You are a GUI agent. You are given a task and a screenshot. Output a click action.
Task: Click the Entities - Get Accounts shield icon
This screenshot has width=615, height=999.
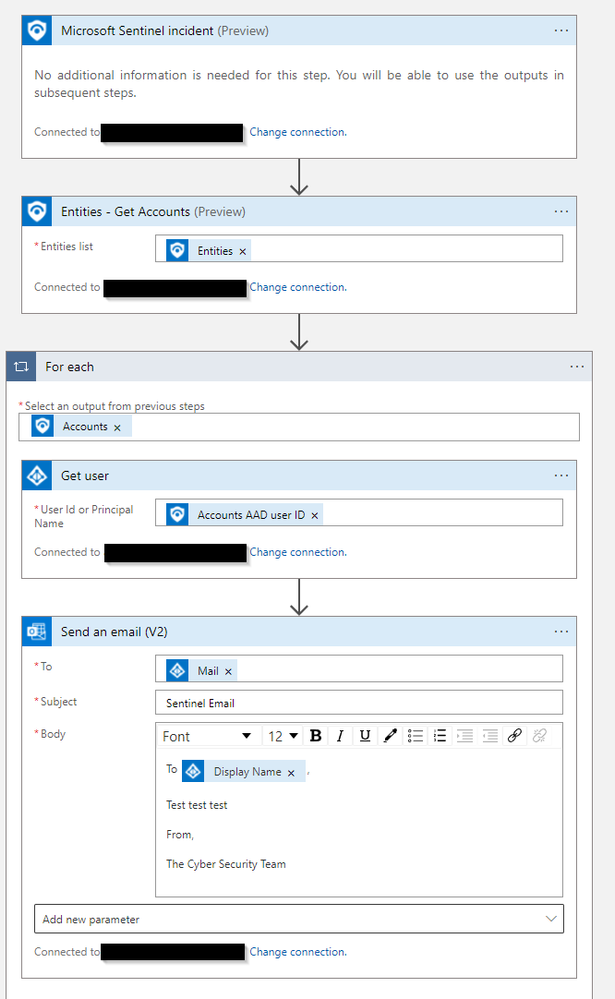(37, 212)
